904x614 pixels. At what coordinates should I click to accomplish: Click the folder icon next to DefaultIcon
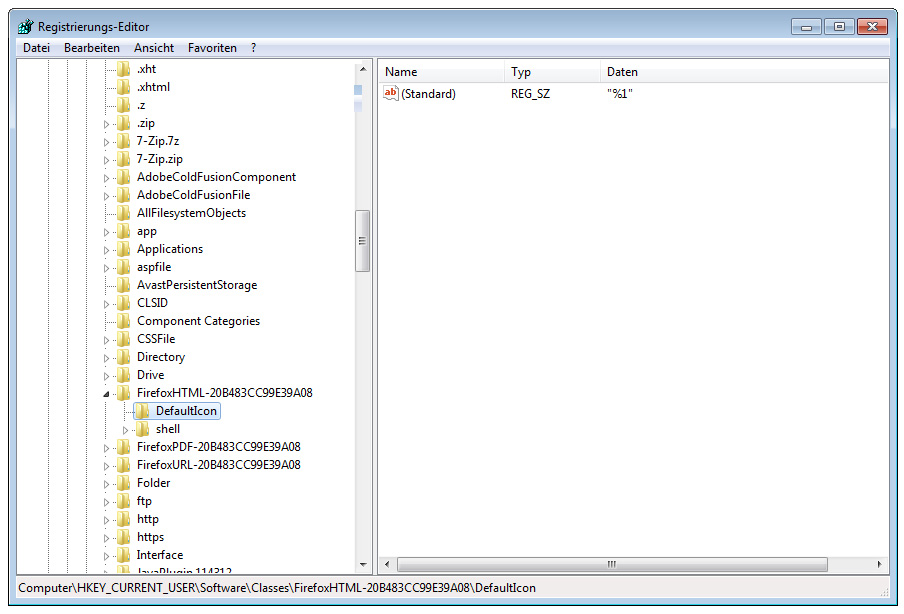coord(142,411)
